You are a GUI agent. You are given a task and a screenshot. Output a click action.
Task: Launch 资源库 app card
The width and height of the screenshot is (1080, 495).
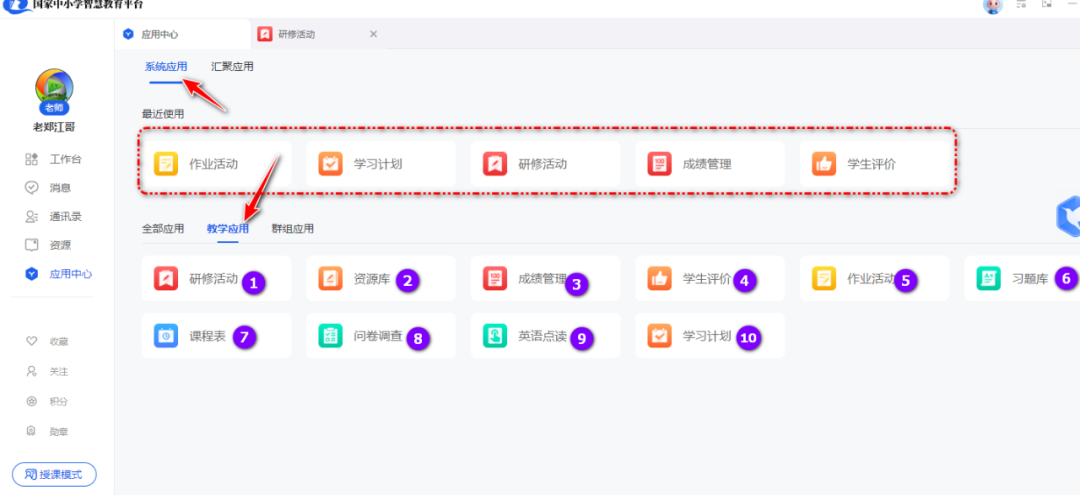381,279
